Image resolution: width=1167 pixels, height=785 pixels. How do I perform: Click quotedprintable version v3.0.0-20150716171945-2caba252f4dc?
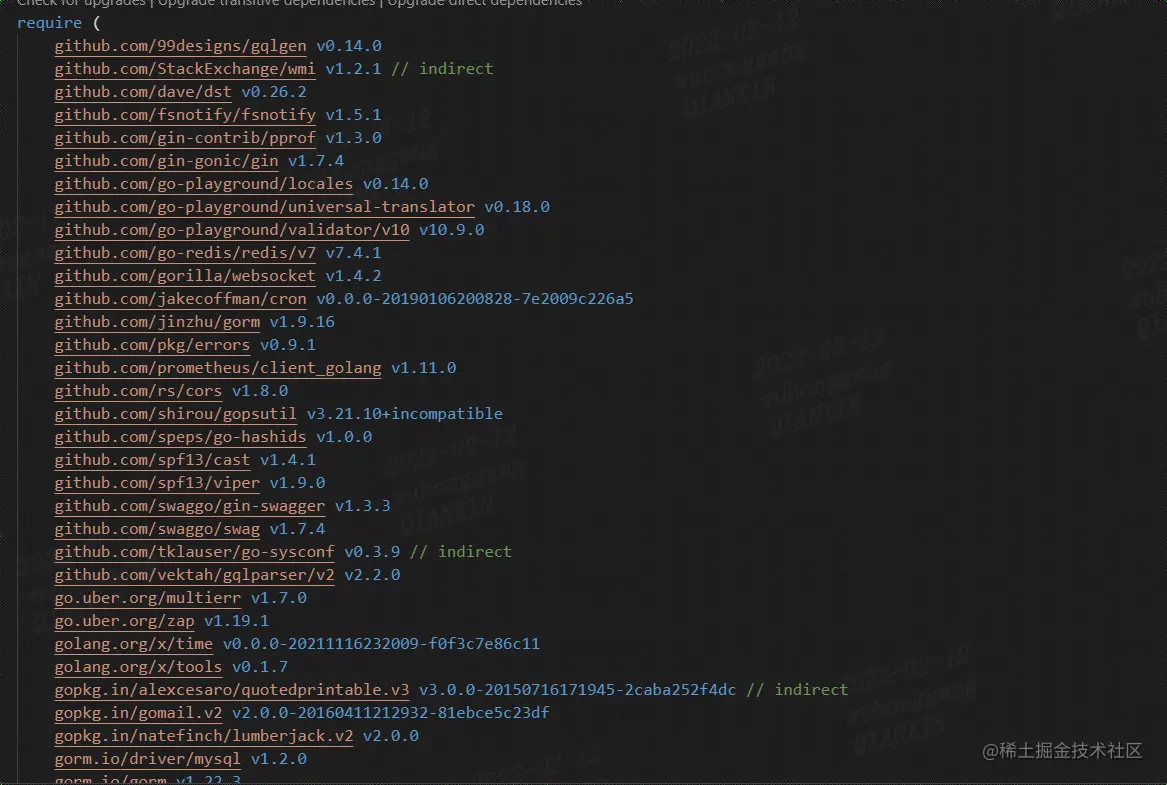click(x=578, y=691)
